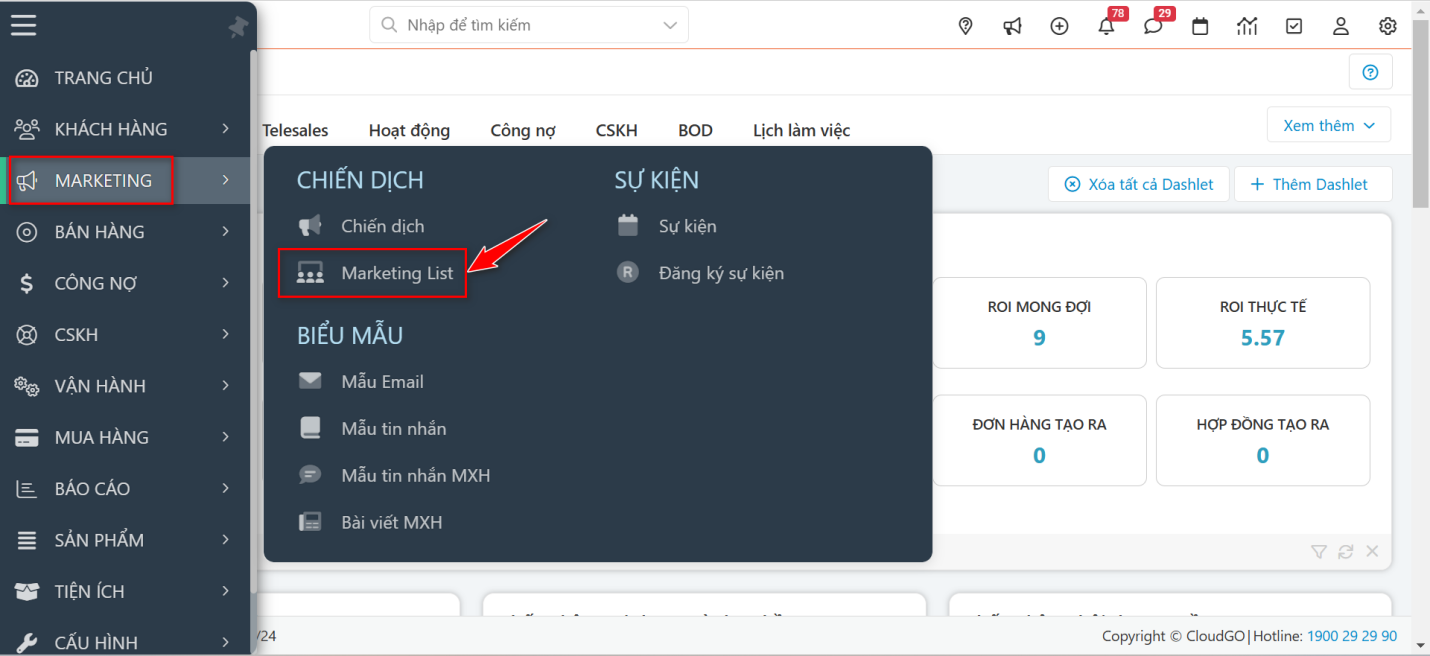The image size is (1430, 656).
Task: Open the megaphone announcements icon
Action: click(x=1012, y=26)
